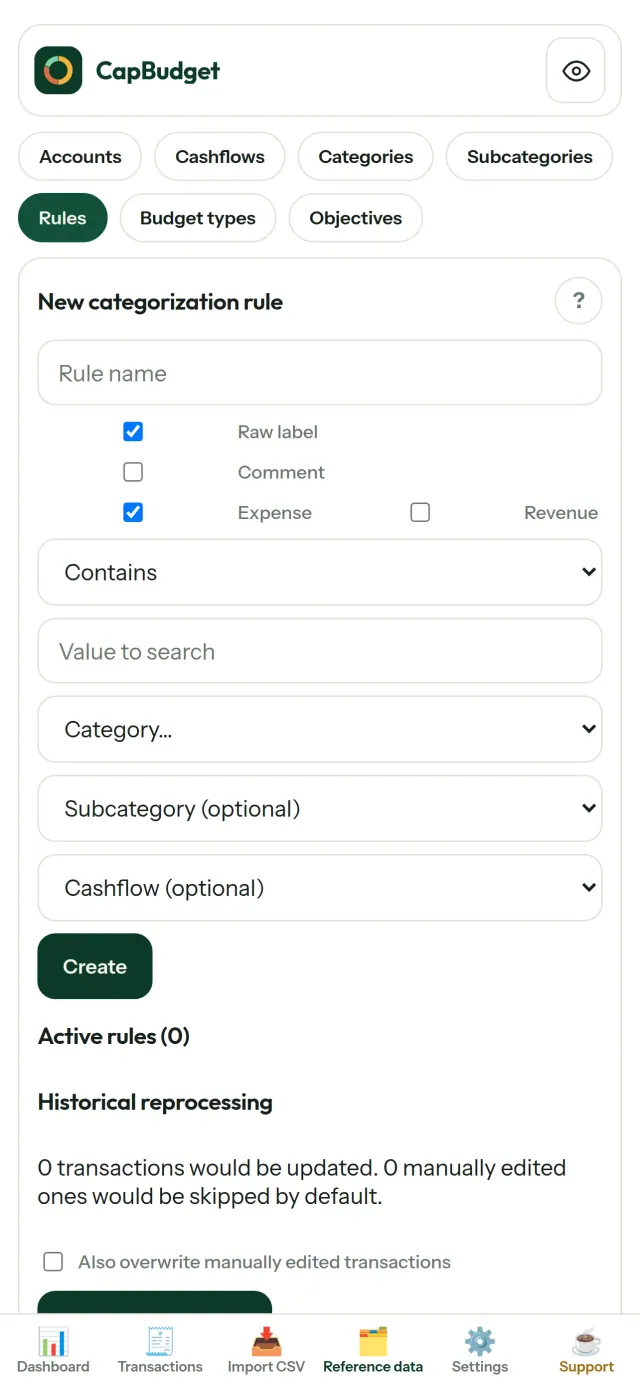Image resolution: width=640 pixels, height=1385 pixels.
Task: Uncheck the Raw label checkbox
Action: click(x=133, y=432)
